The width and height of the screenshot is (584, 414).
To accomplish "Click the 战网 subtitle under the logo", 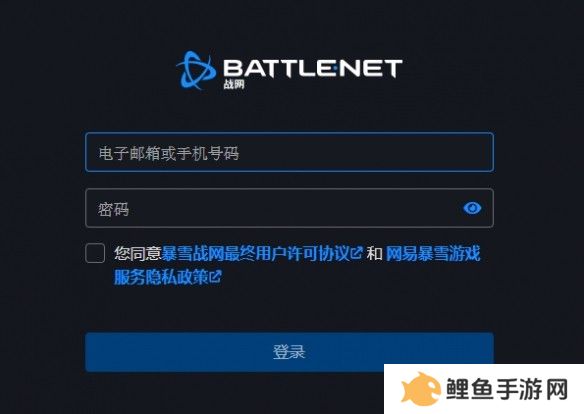I will (234, 84).
